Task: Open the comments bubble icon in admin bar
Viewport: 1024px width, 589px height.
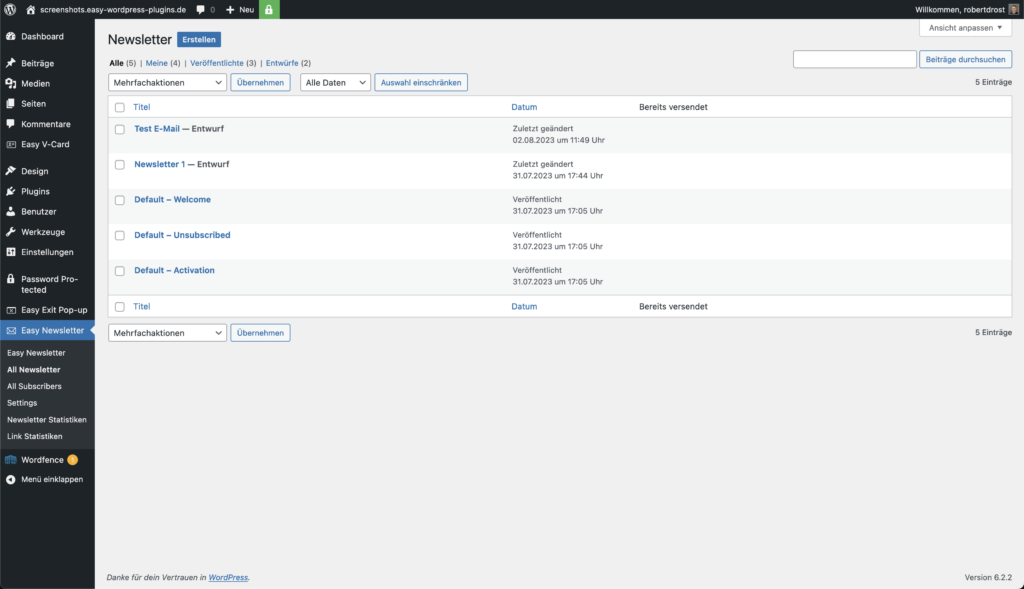Action: (200, 10)
